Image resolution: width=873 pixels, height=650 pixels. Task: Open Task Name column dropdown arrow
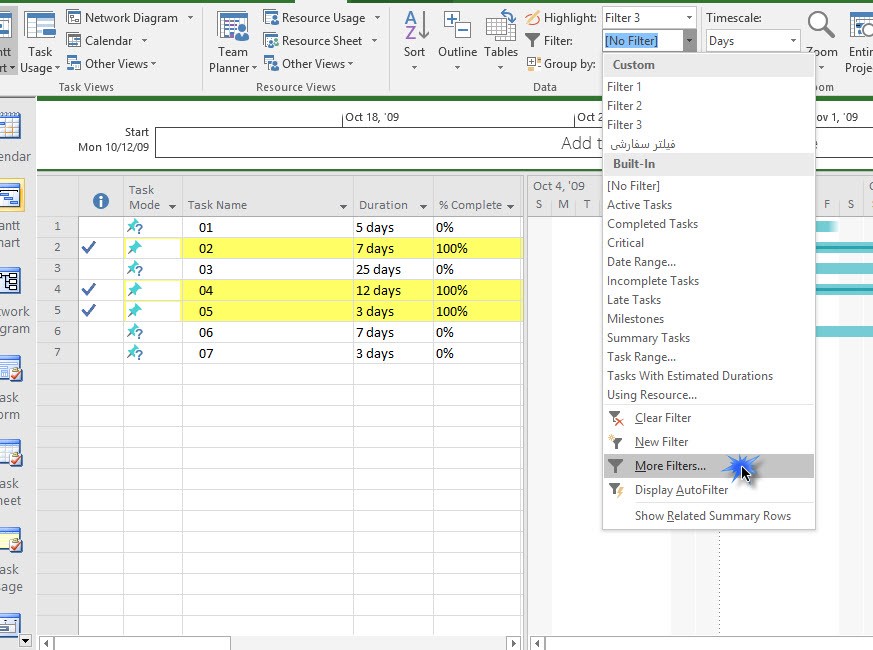[343, 206]
